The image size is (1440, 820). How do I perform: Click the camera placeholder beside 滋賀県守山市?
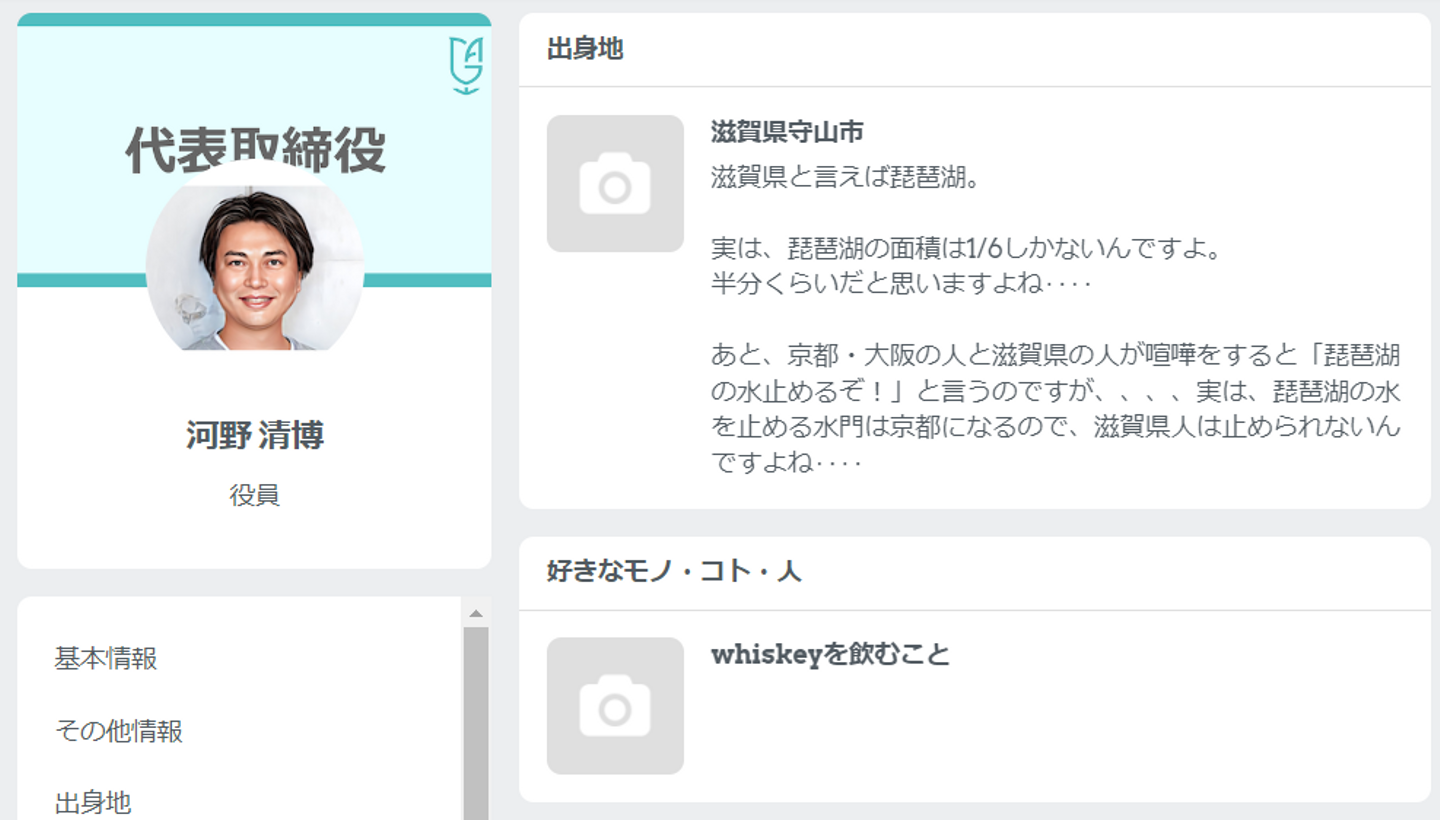click(615, 184)
